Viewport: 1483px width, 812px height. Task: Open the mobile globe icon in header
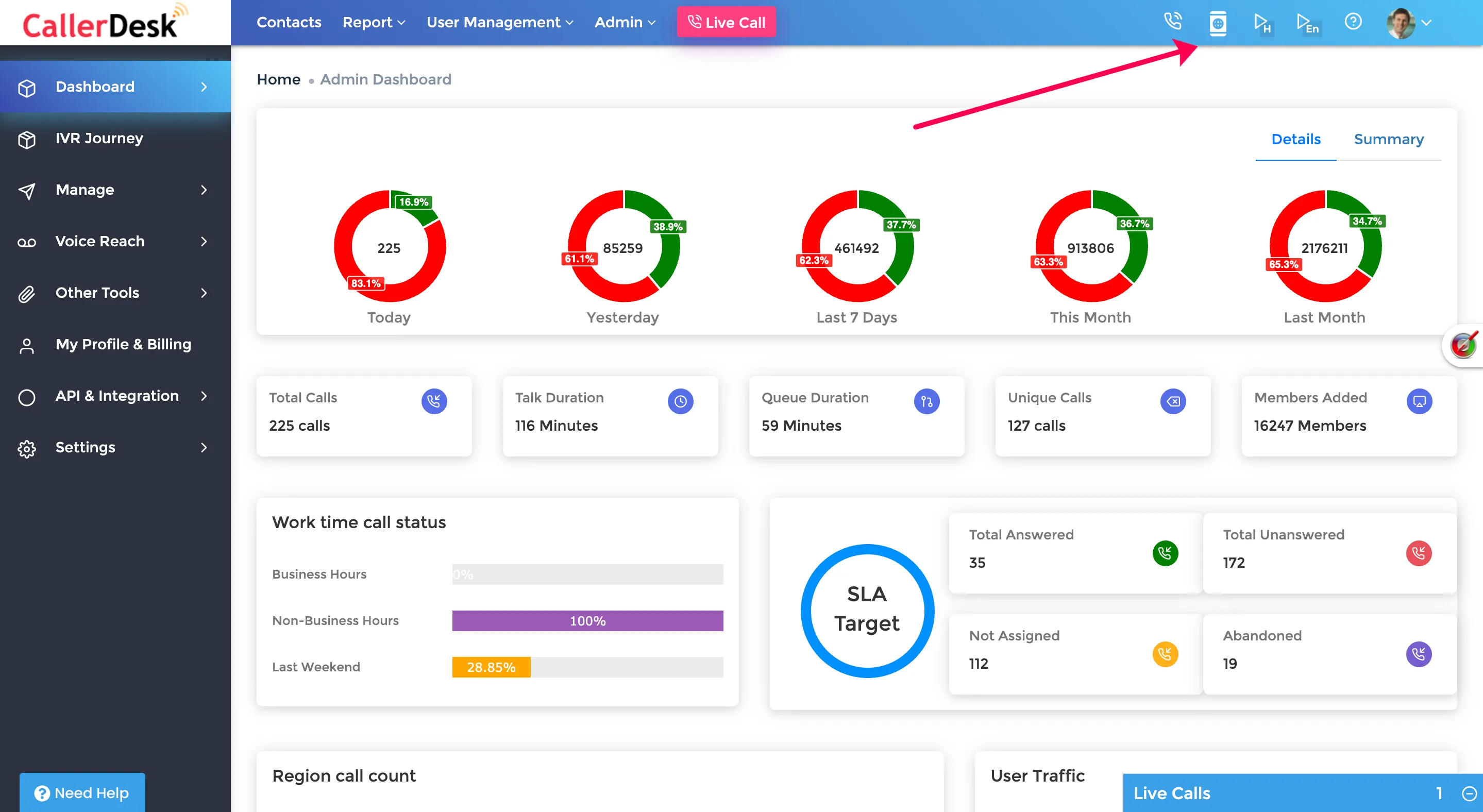pos(1218,23)
